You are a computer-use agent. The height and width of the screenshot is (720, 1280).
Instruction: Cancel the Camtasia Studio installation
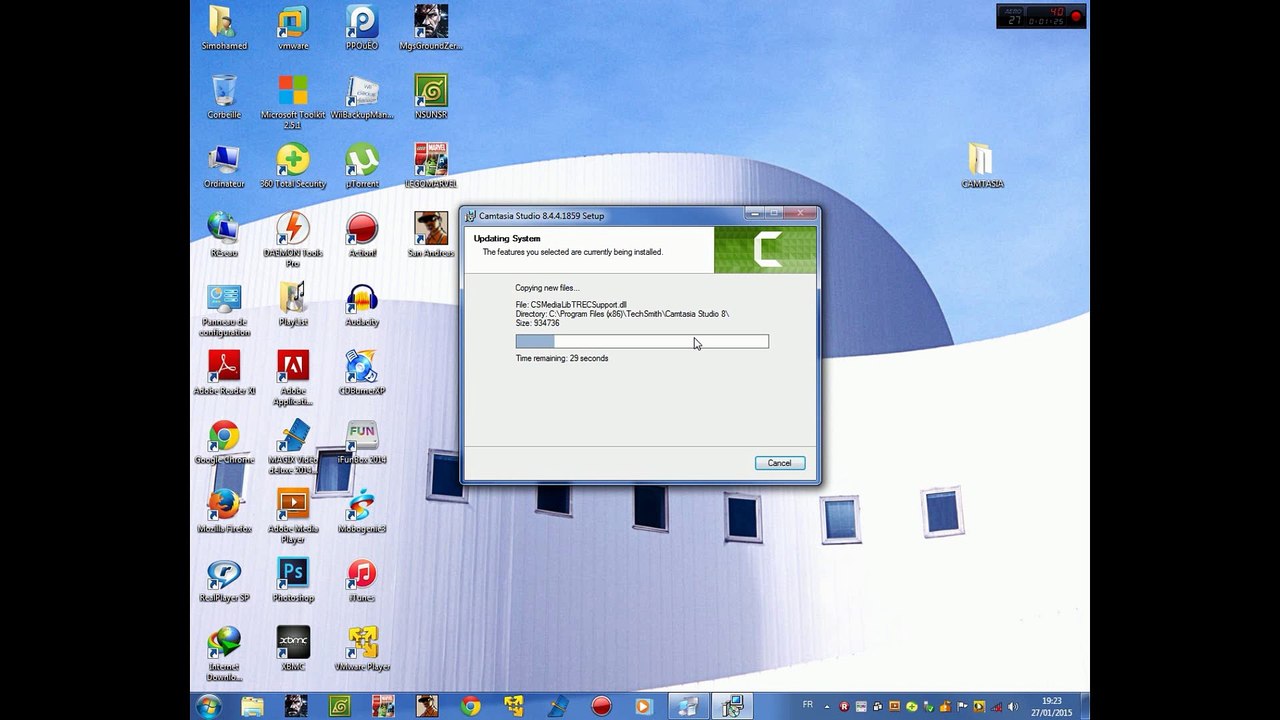779,463
